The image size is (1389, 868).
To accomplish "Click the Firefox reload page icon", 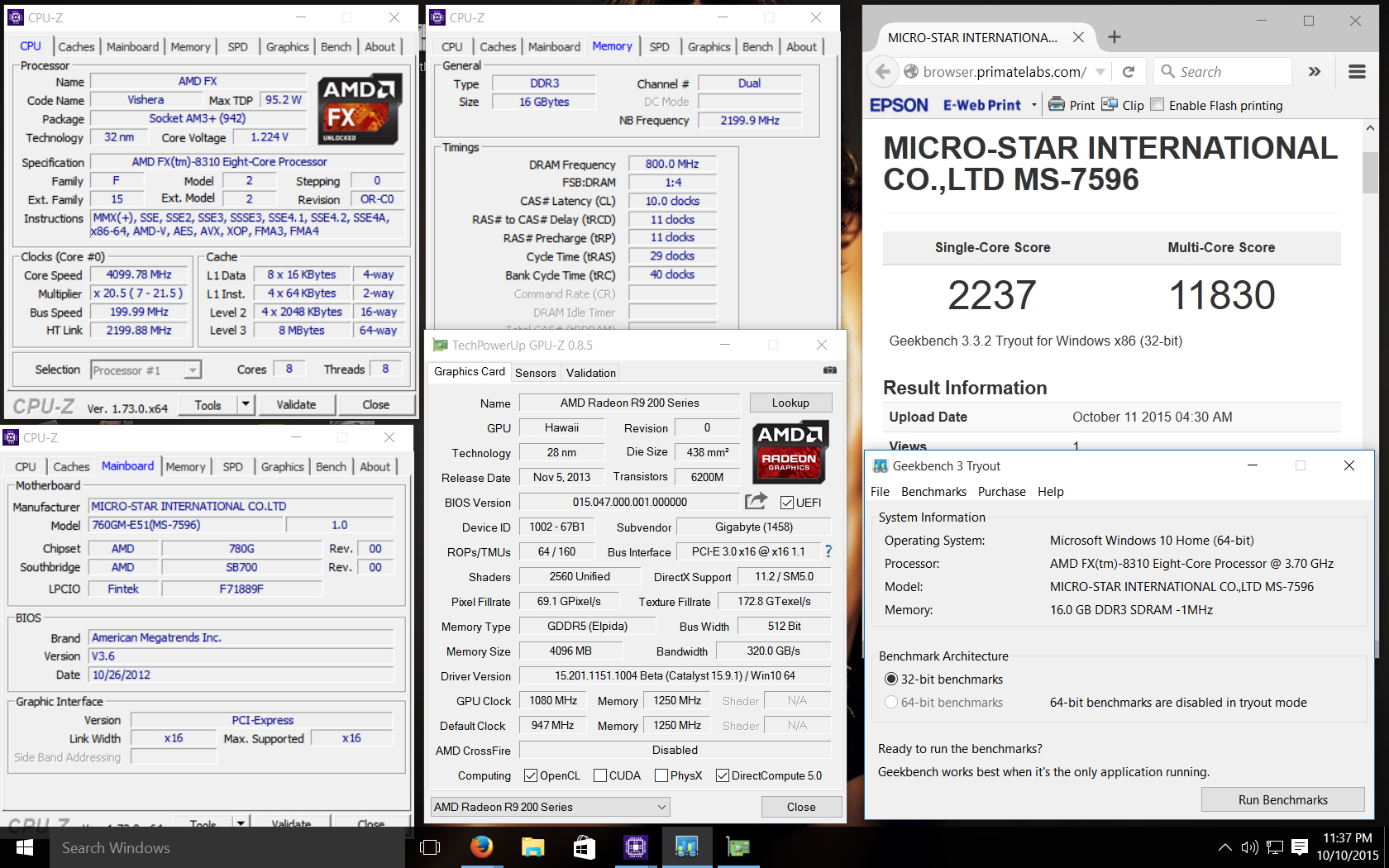I will 1129,72.
